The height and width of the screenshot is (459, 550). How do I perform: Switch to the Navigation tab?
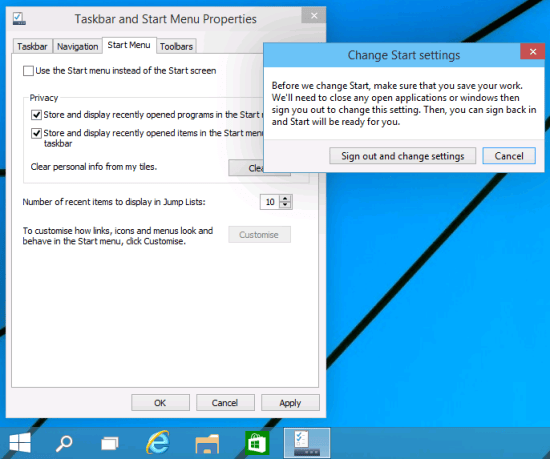[78, 46]
